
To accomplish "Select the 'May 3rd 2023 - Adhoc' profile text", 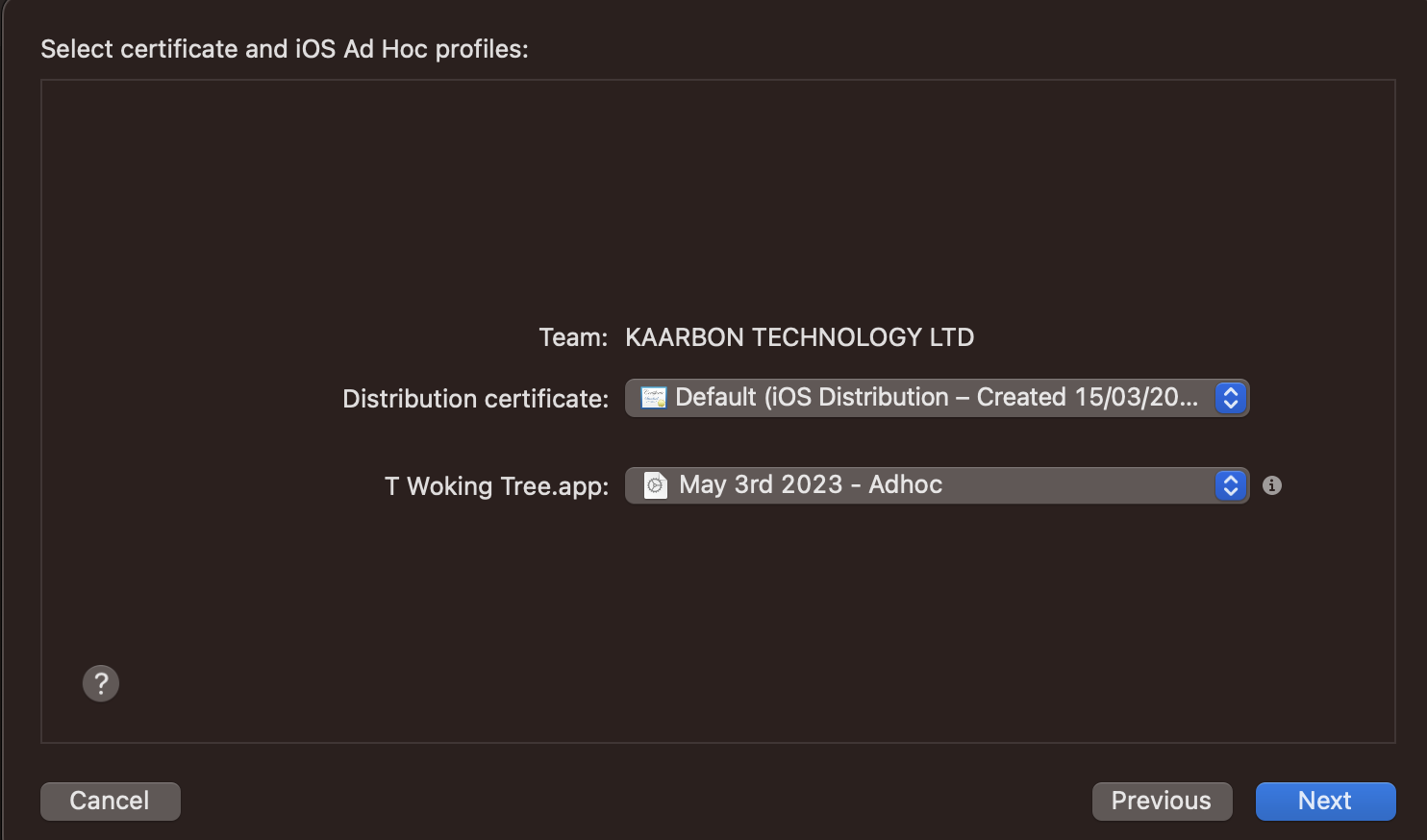I will coord(810,484).
